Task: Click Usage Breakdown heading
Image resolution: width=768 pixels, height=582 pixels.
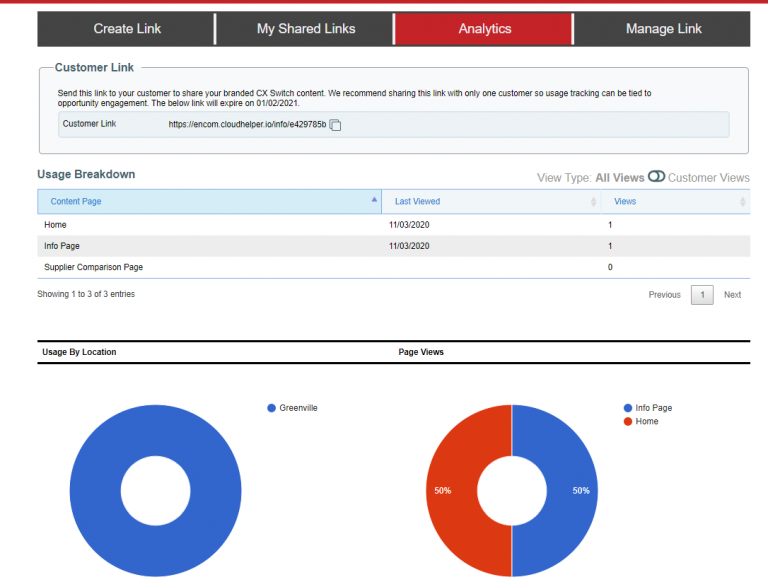Action: click(x=86, y=174)
